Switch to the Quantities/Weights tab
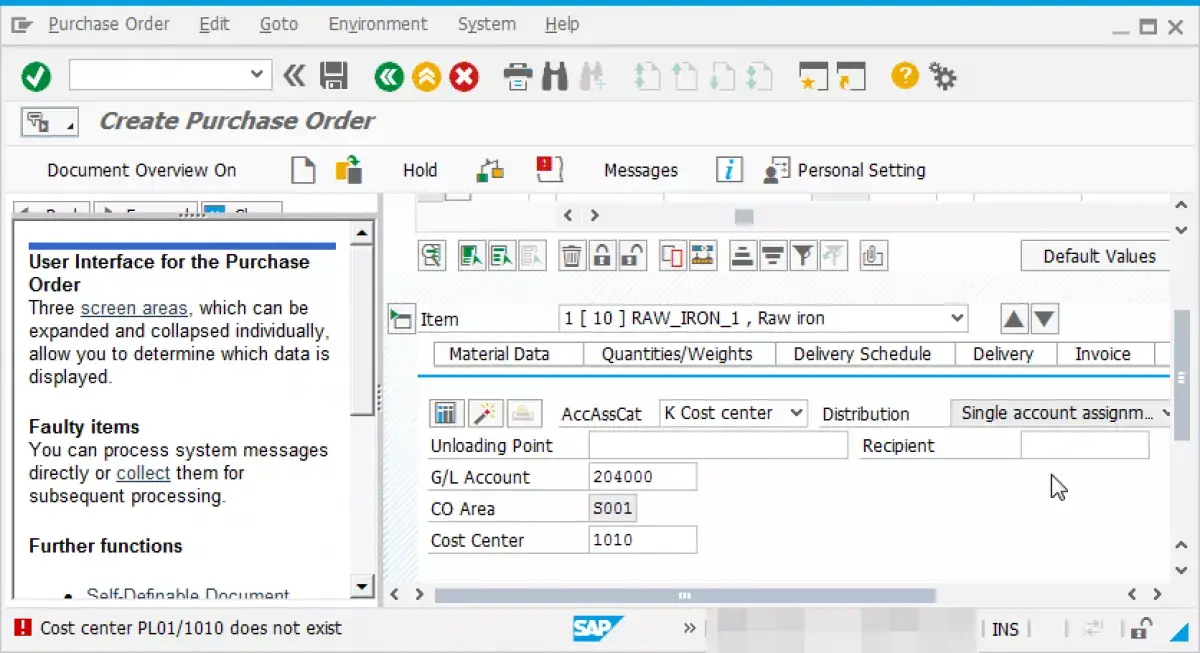 click(x=677, y=354)
